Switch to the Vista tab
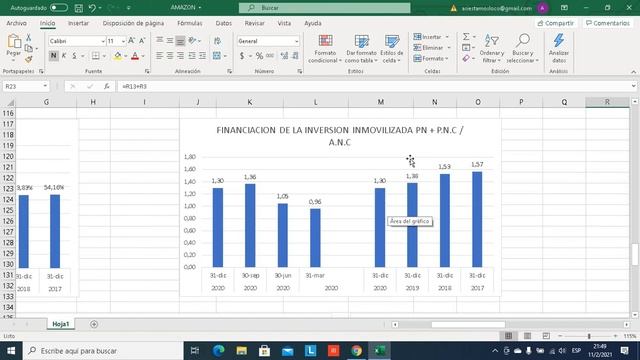640x360 pixels. click(284, 23)
